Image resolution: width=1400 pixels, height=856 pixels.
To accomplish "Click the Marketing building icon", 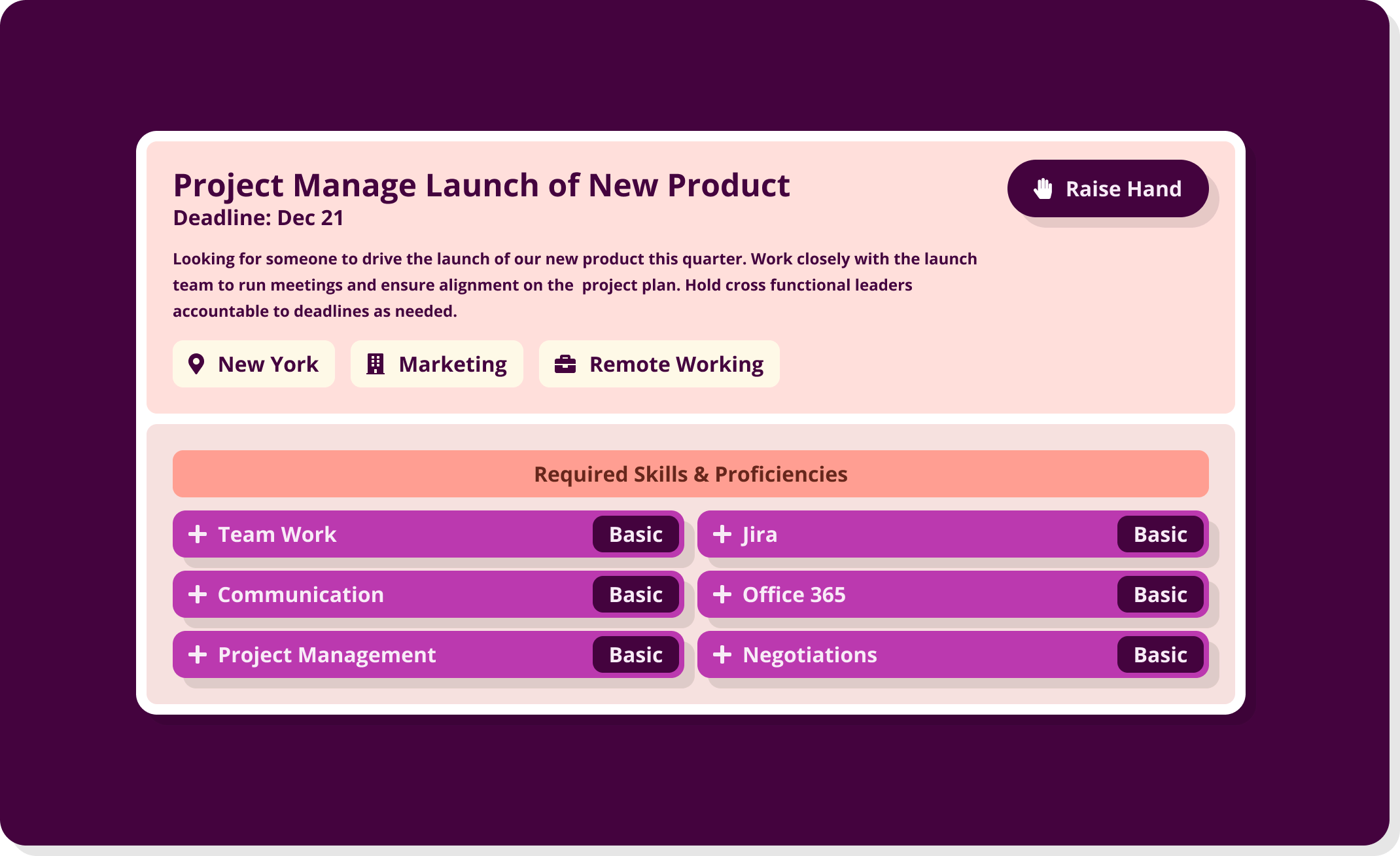I will tap(376, 364).
